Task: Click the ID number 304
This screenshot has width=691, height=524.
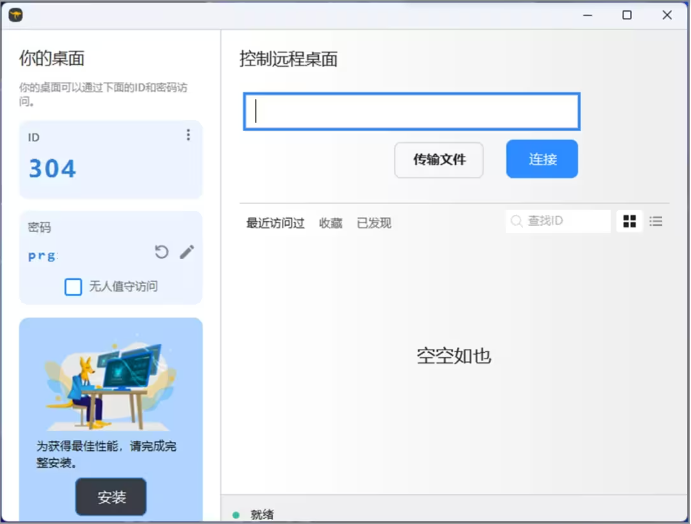Action: click(x=52, y=168)
